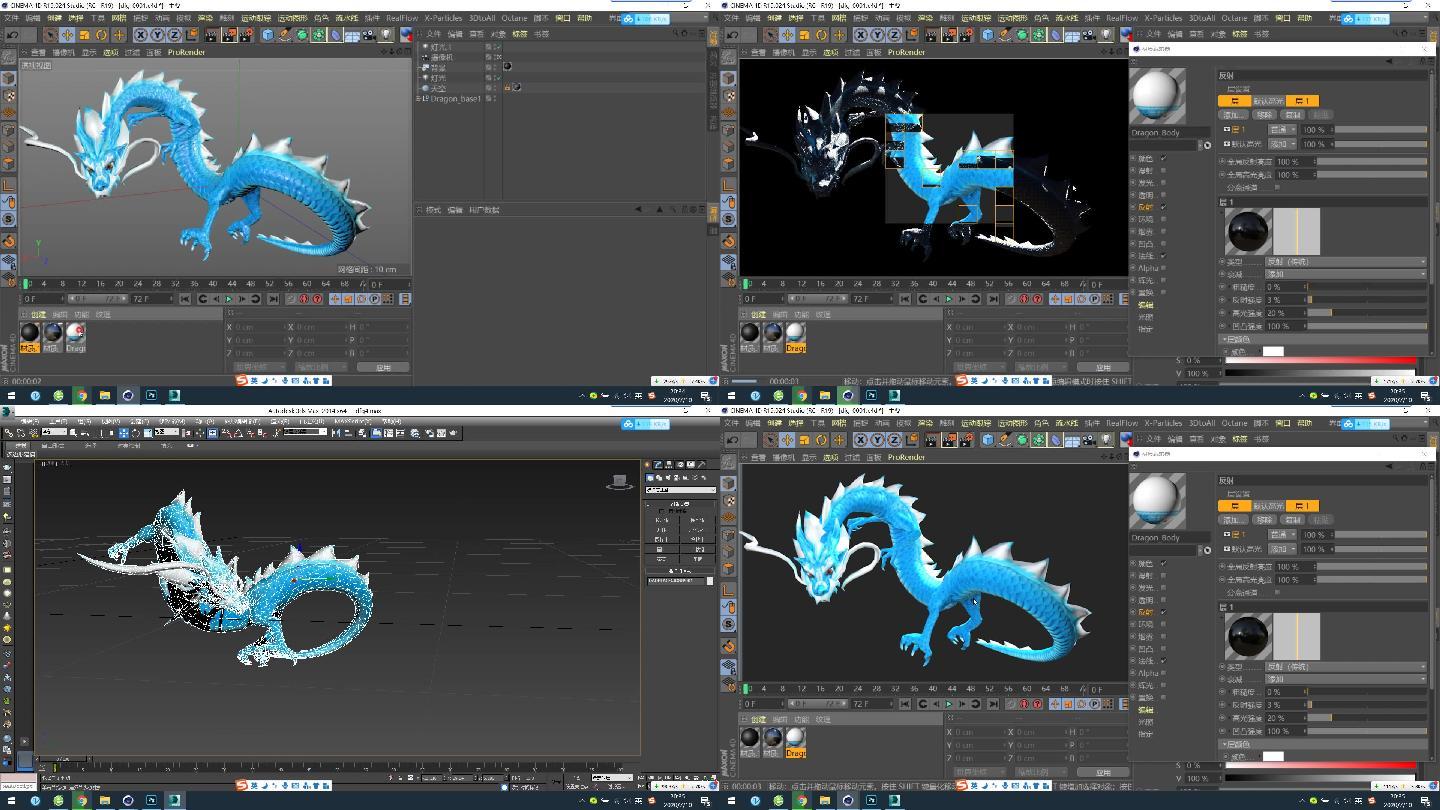Screen dimensions: 1440x810
Task: Click Camera object icon in top-left Cinema 4D toolbar
Action: pyautogui.click(x=369, y=35)
